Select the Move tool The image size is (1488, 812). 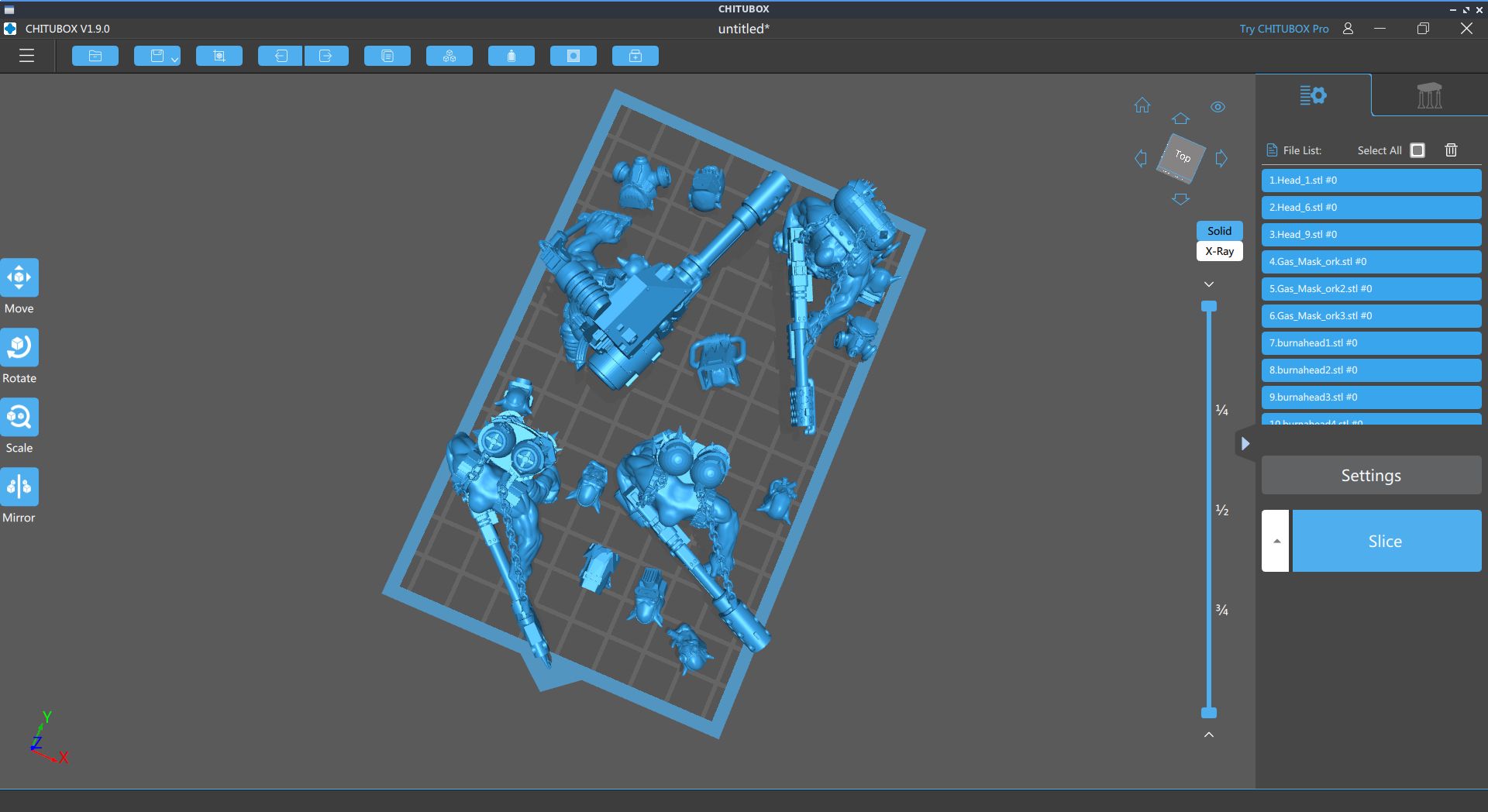pos(19,277)
